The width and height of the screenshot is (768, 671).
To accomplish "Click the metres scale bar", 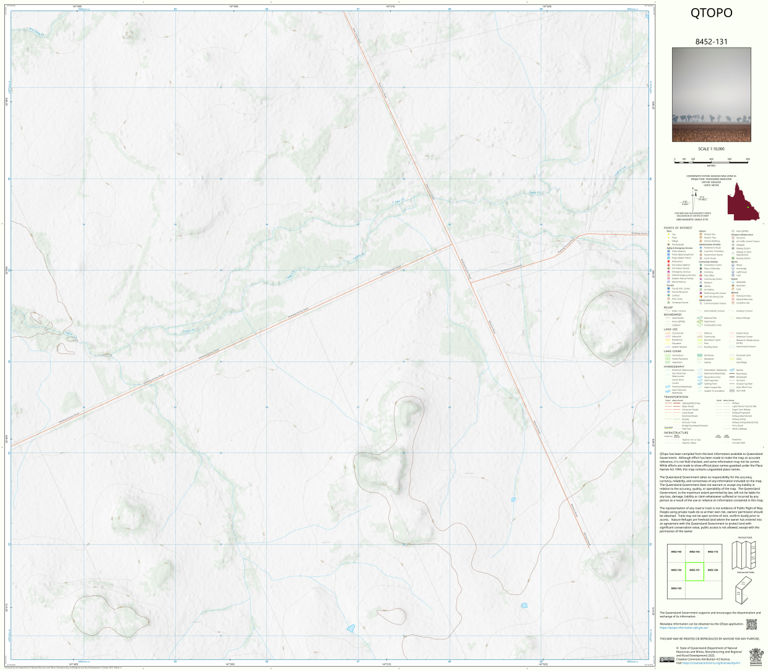I will 711,160.
